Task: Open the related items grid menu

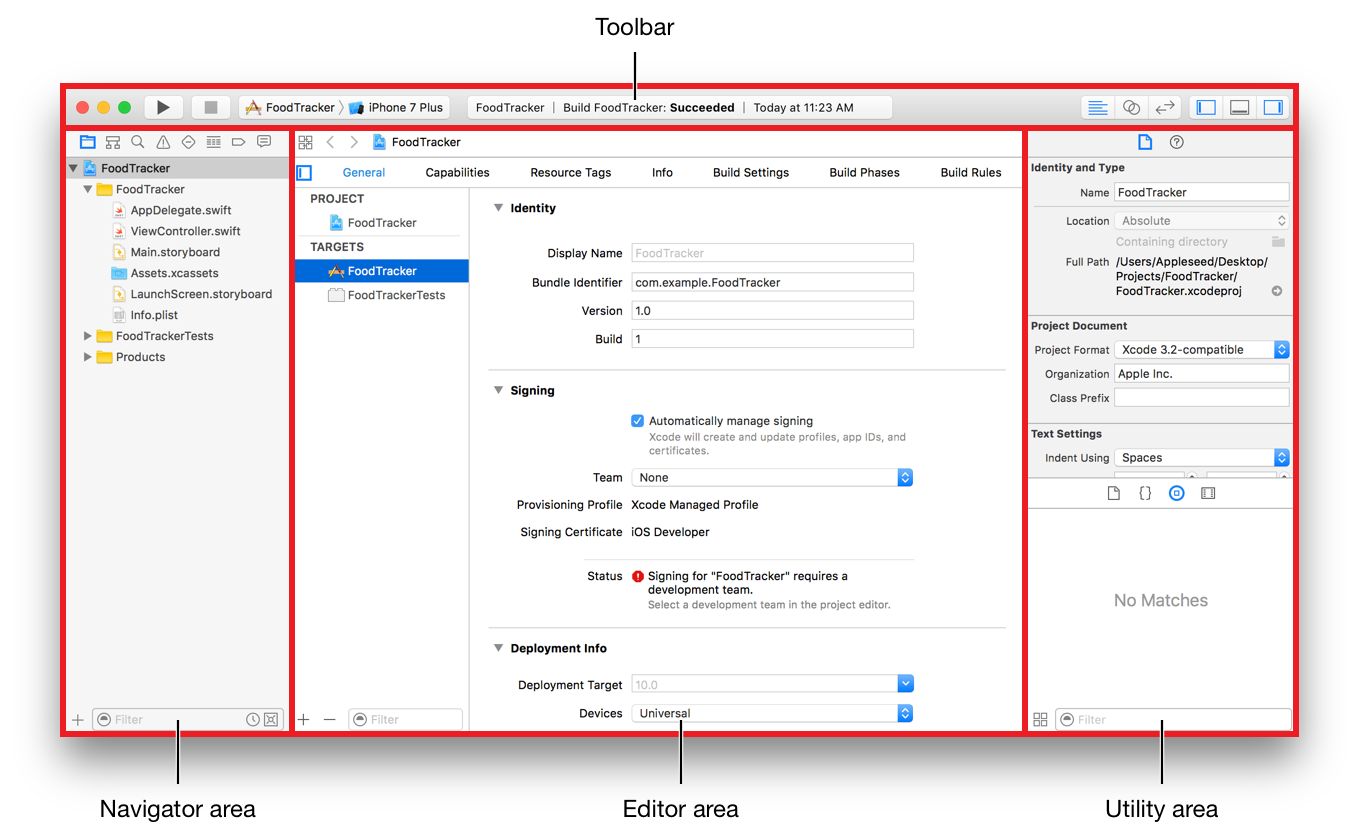Action: point(306,142)
